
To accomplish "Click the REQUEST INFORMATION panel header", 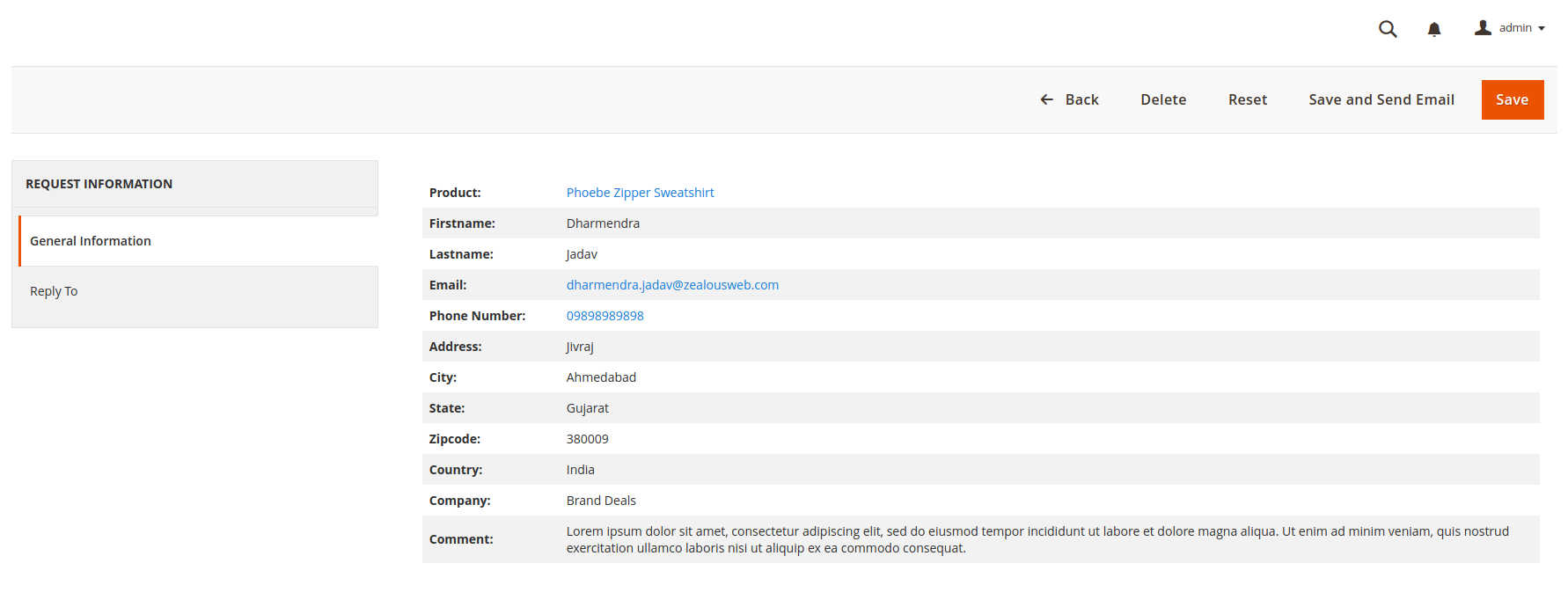I will (x=99, y=184).
